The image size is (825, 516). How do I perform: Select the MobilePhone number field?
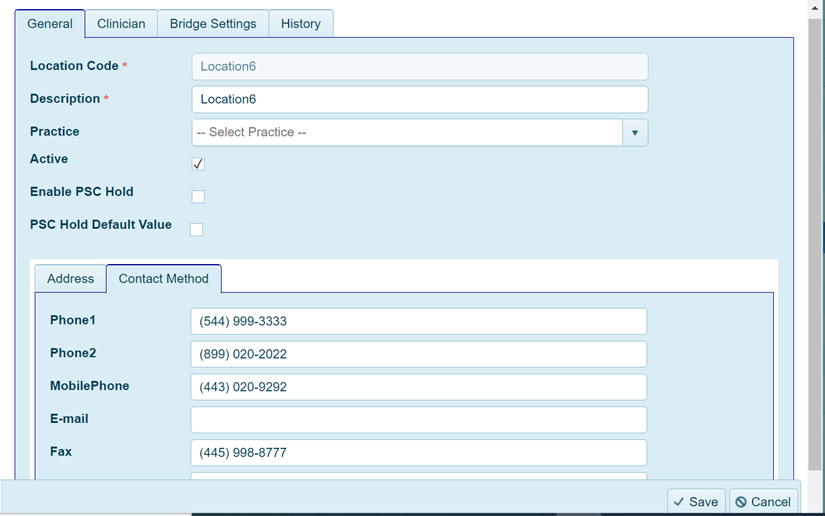tap(418, 387)
